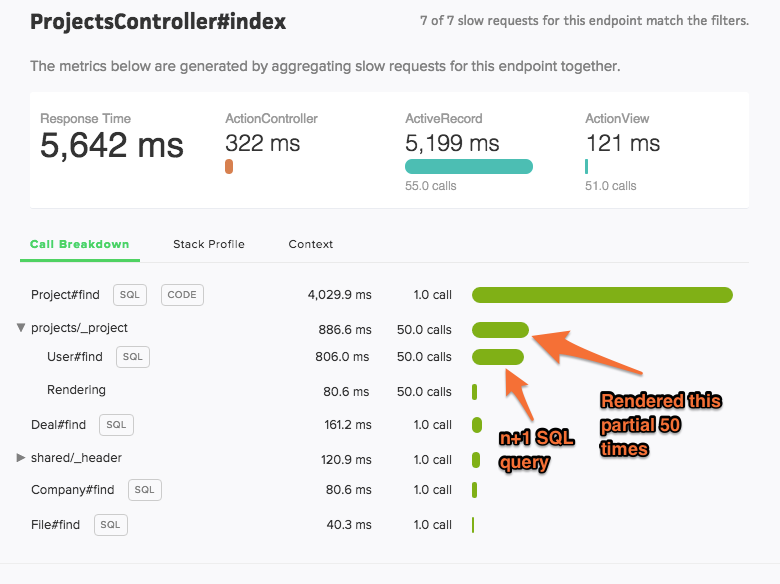This screenshot has width=780, height=584.
Task: Open the CODE badge beside Project#find
Action: pos(182,294)
